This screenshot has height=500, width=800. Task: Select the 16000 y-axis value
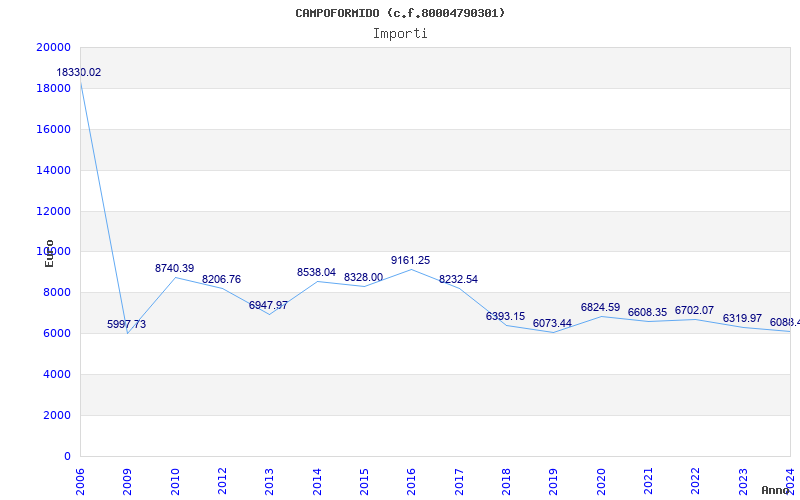click(54, 129)
